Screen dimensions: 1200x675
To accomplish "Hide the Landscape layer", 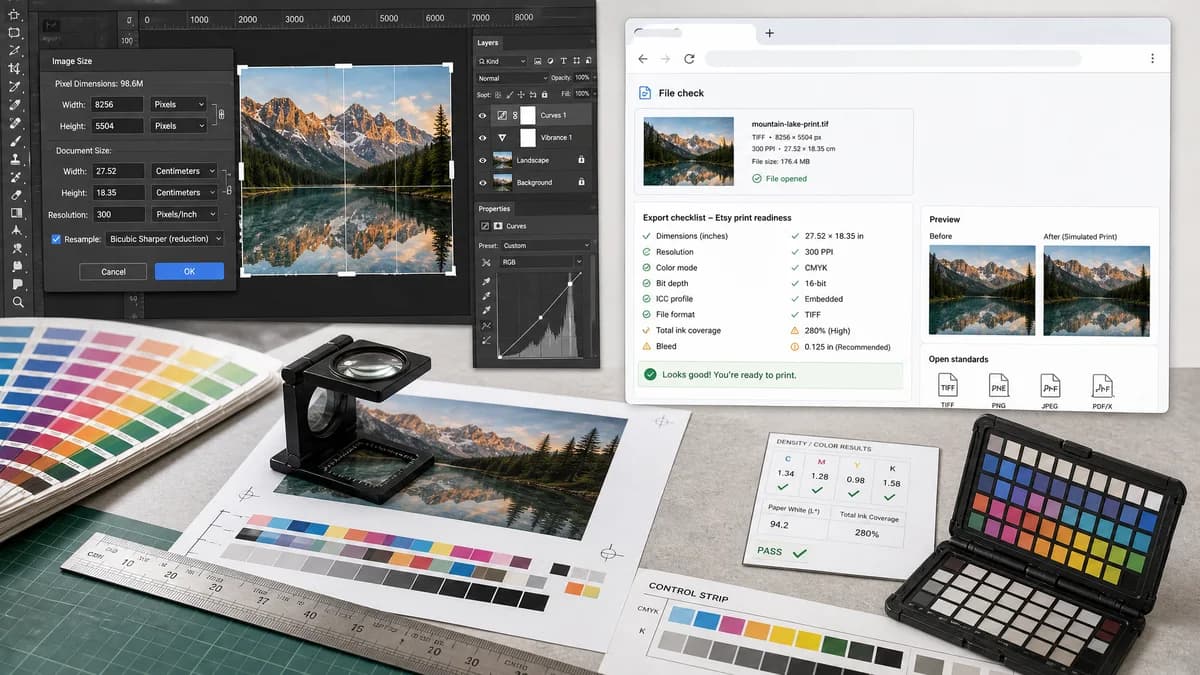I will click(483, 160).
